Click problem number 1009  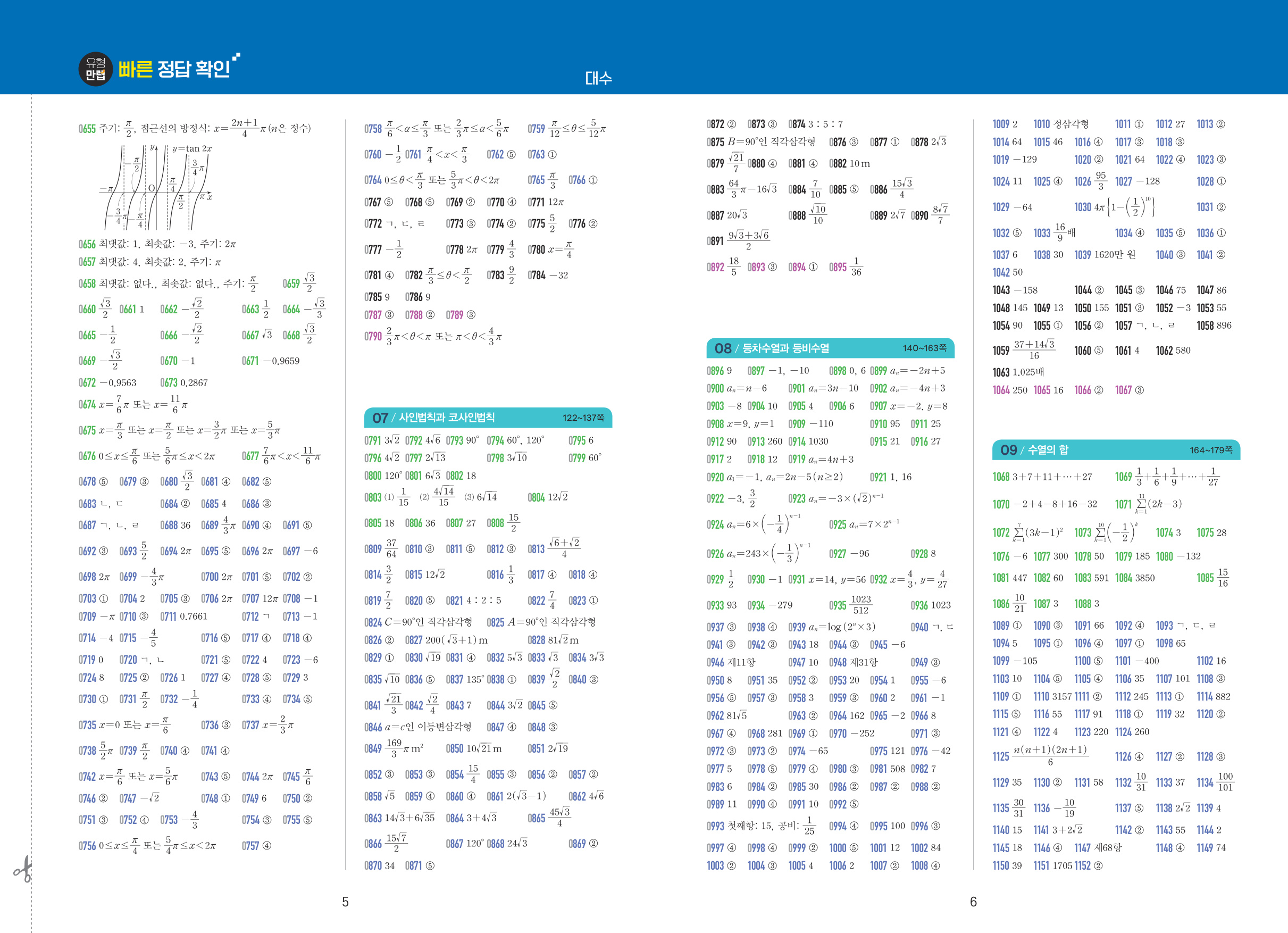tap(1001, 124)
